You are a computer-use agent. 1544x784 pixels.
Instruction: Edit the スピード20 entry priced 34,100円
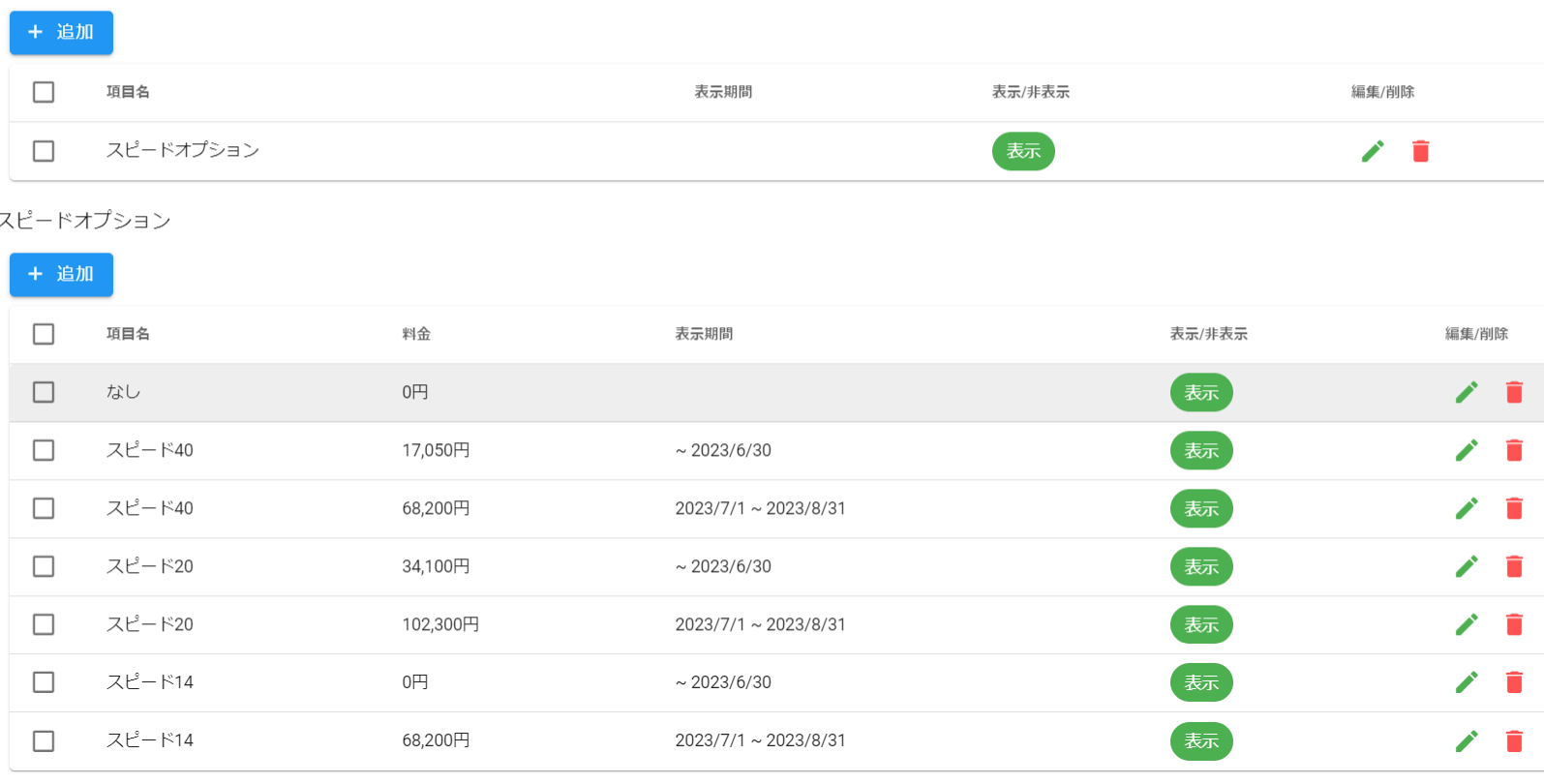click(x=1467, y=566)
